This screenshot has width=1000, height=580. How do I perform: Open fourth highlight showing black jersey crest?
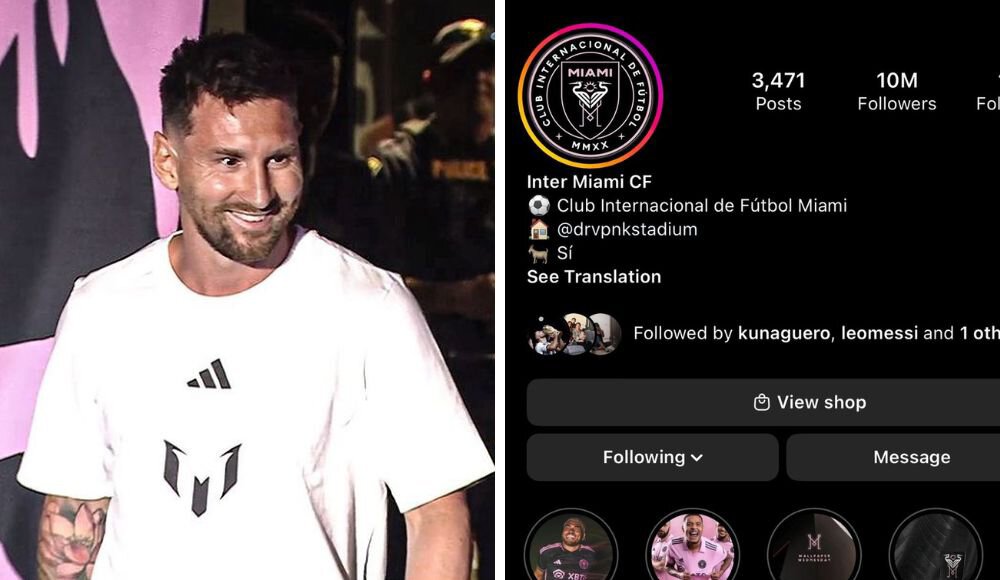(936, 546)
